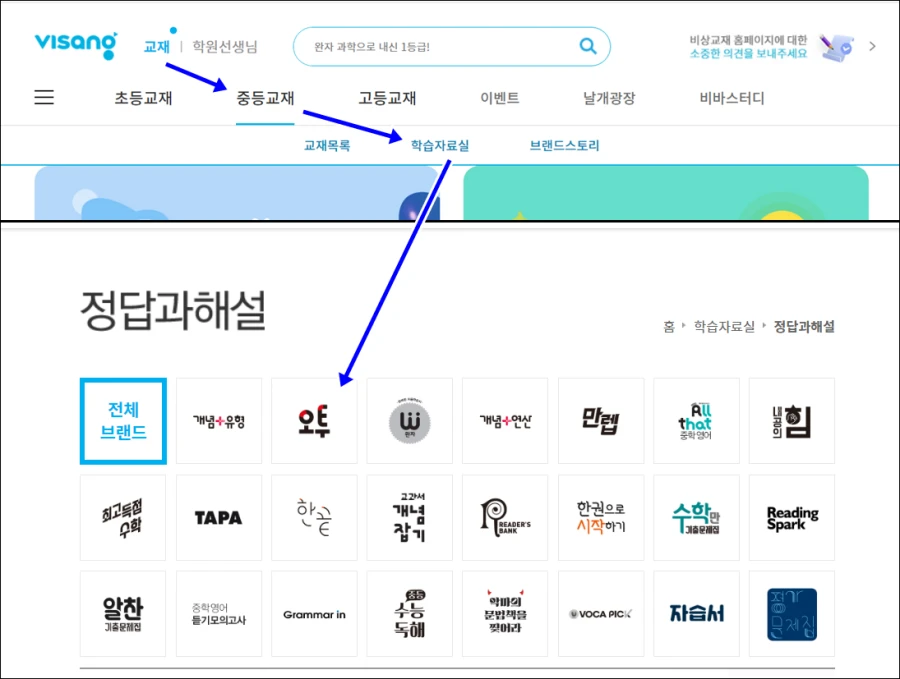Screen dimensions: 900x679
Task: Select the 개념+유형 brand tile
Action: point(219,421)
